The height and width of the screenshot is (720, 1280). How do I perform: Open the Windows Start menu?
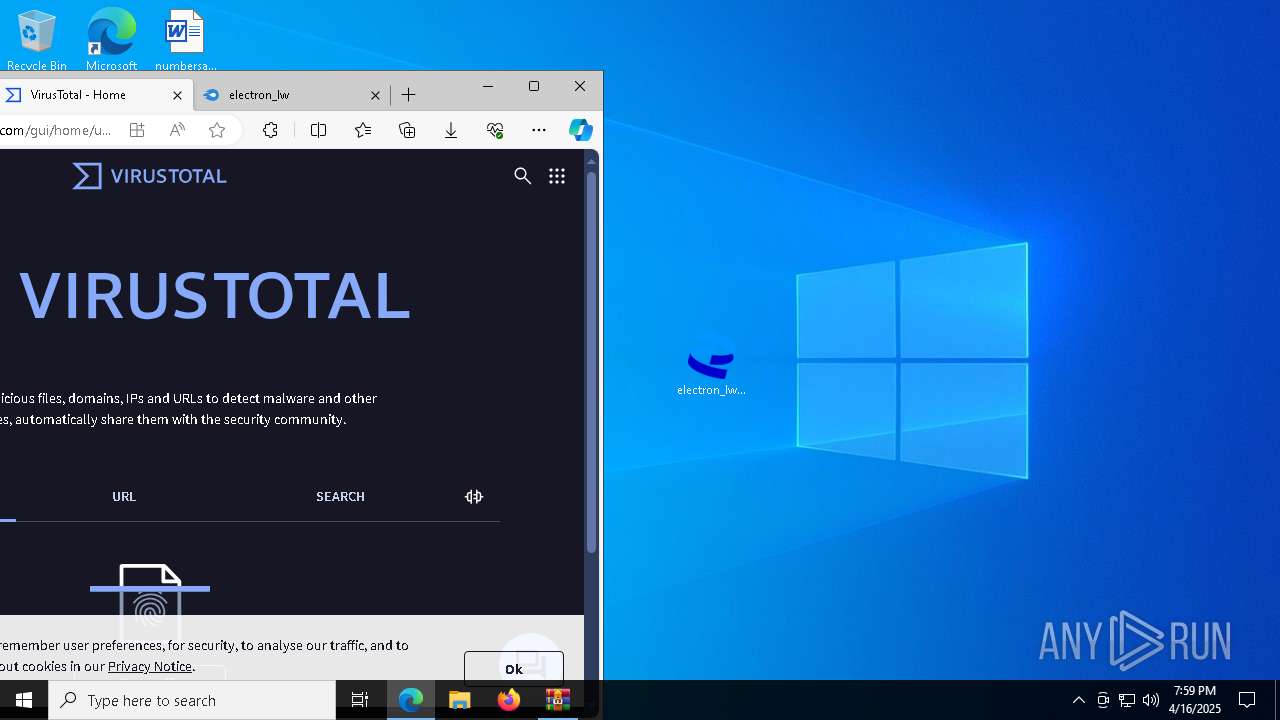click(x=24, y=700)
